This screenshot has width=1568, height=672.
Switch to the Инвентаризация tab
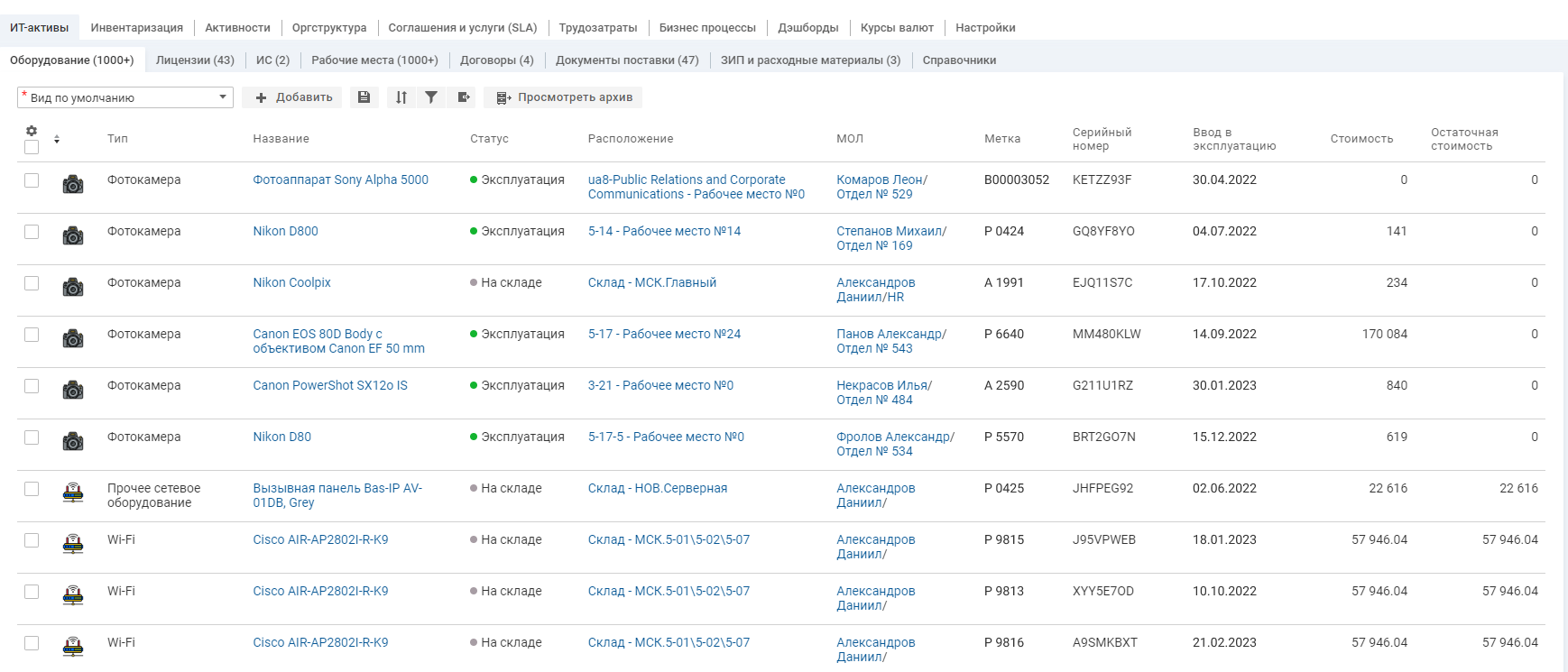pyautogui.click(x=136, y=28)
